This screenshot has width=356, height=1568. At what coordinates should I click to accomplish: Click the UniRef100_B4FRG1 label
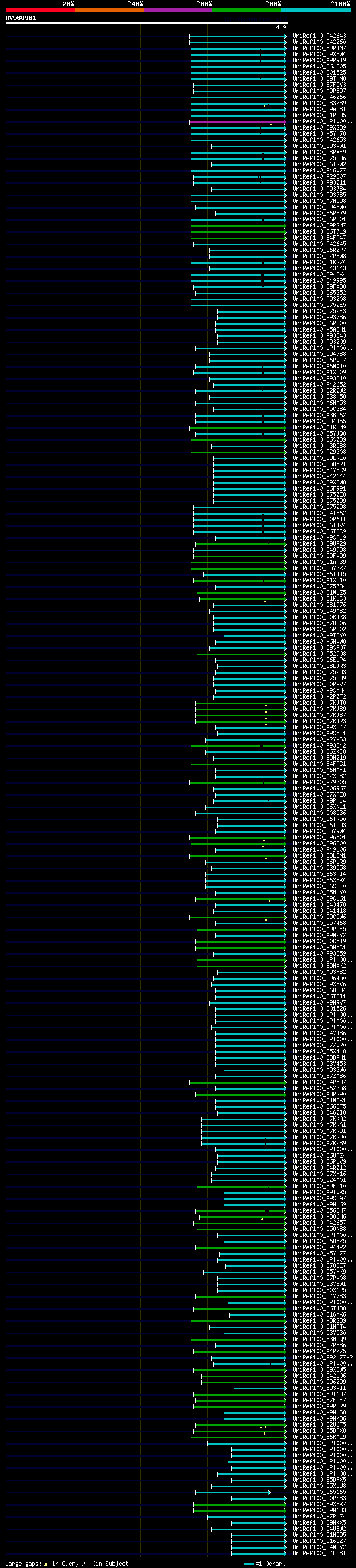click(319, 764)
